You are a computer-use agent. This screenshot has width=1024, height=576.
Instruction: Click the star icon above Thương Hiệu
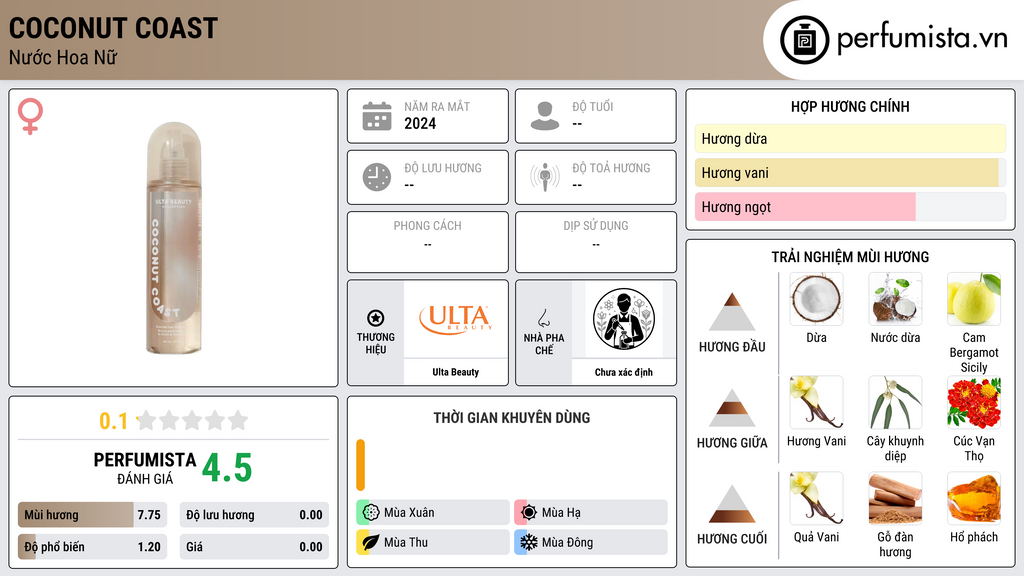(376, 318)
